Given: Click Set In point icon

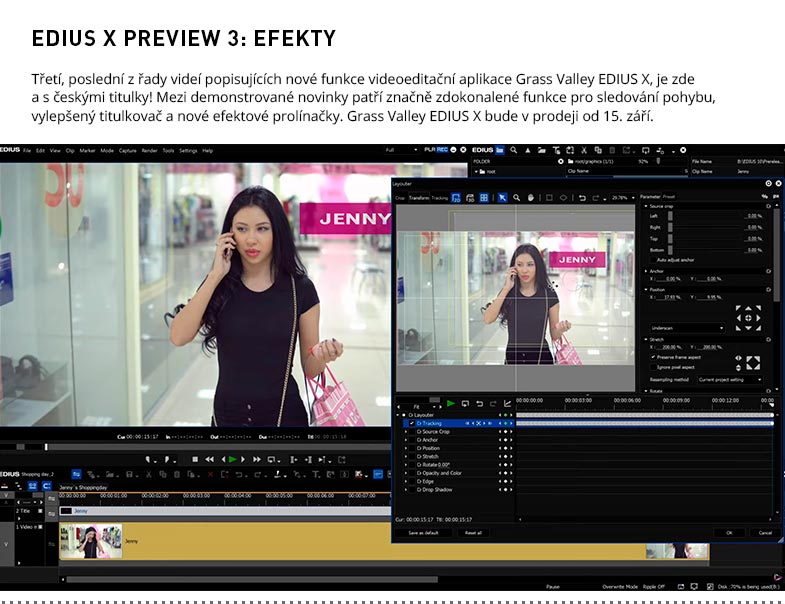Looking at the screenshot, I should tap(149, 459).
